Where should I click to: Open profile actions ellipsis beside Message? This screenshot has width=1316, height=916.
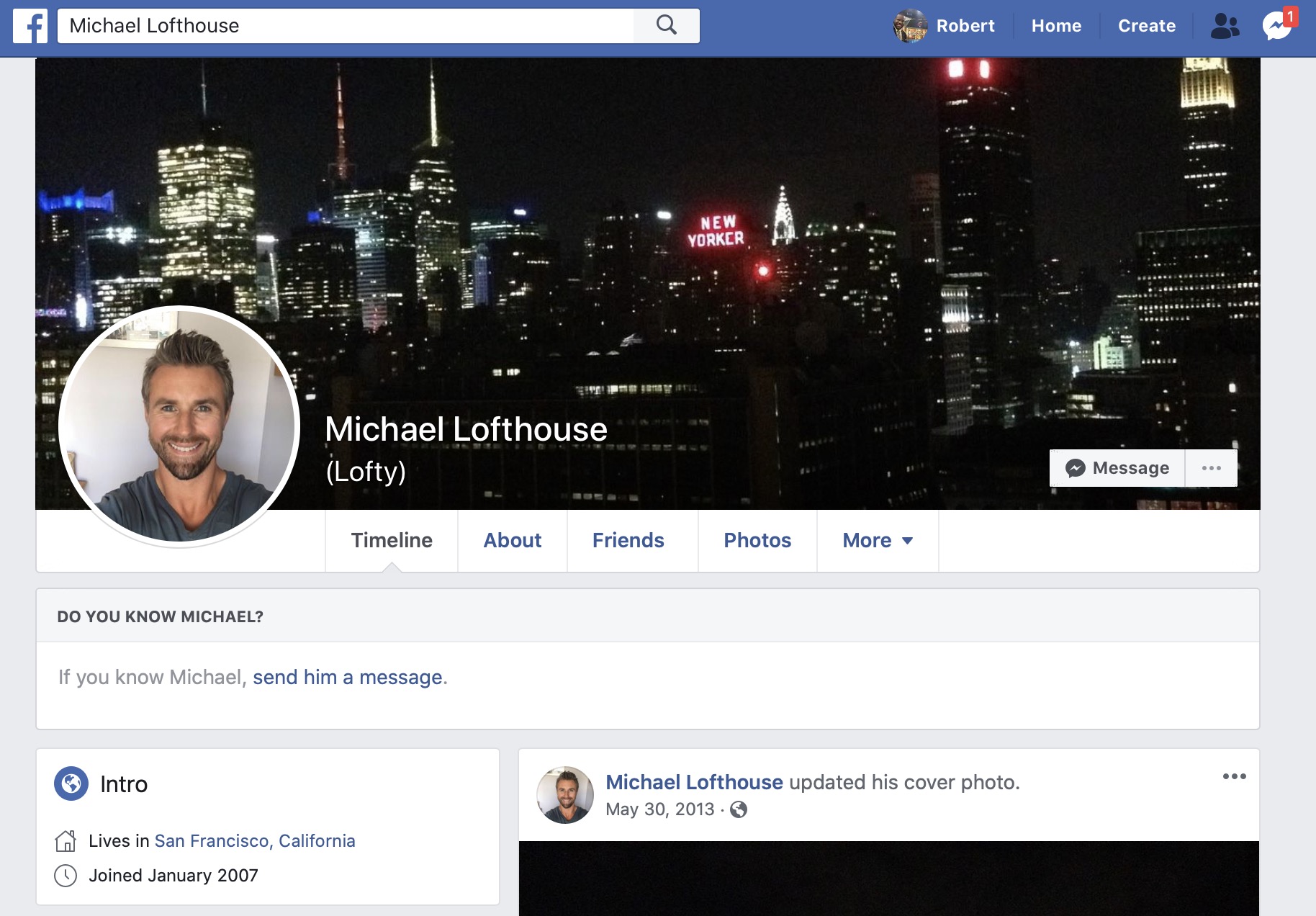click(x=1211, y=468)
